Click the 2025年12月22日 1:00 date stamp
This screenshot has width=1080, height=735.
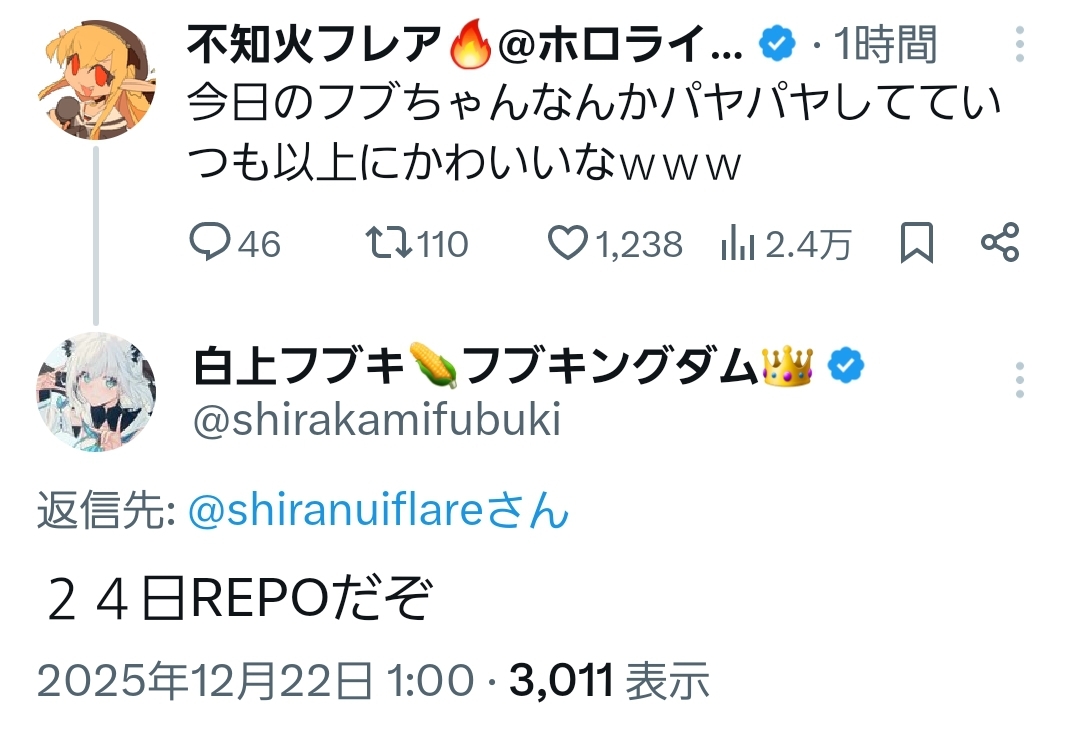[255, 682]
